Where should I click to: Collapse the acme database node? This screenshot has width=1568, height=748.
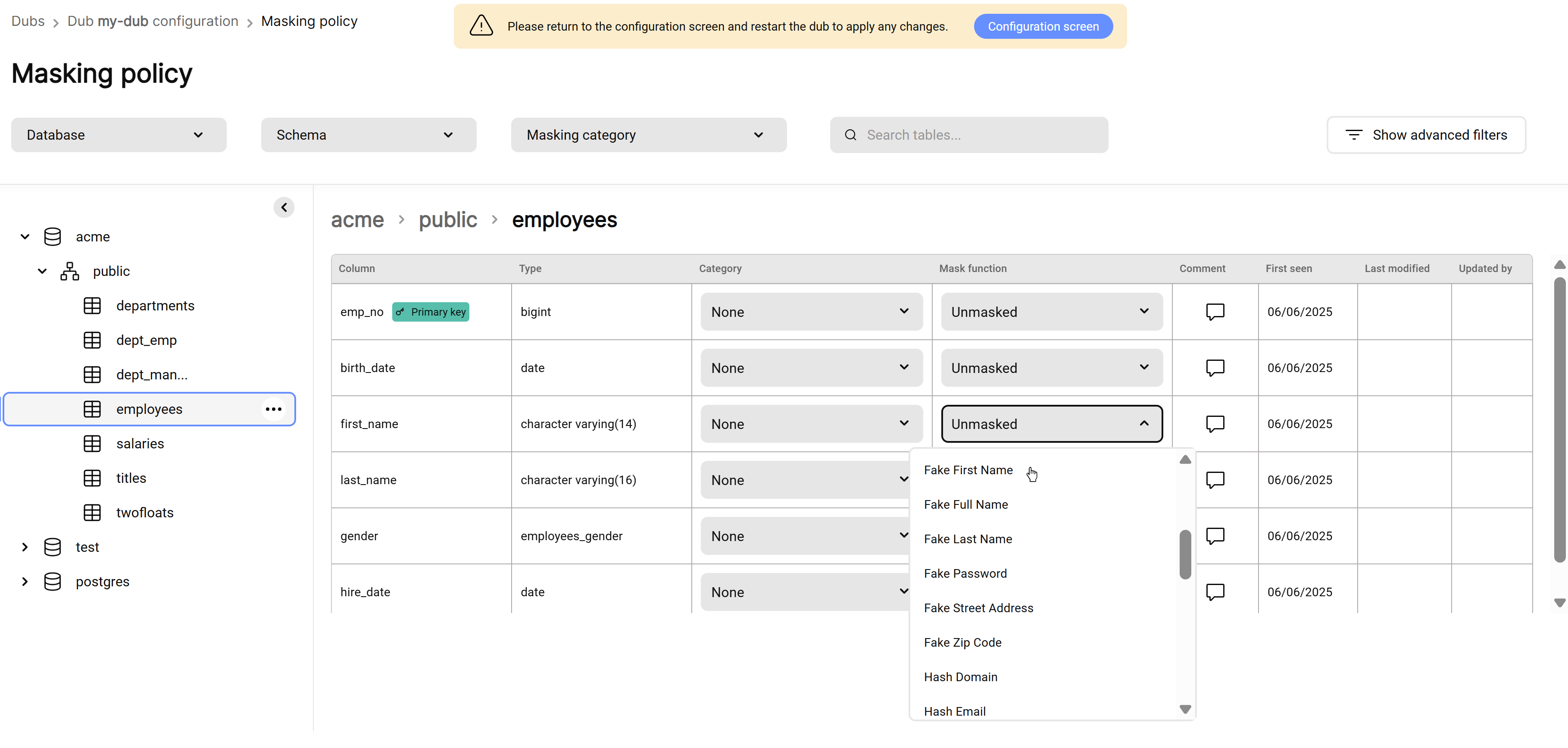coord(25,237)
